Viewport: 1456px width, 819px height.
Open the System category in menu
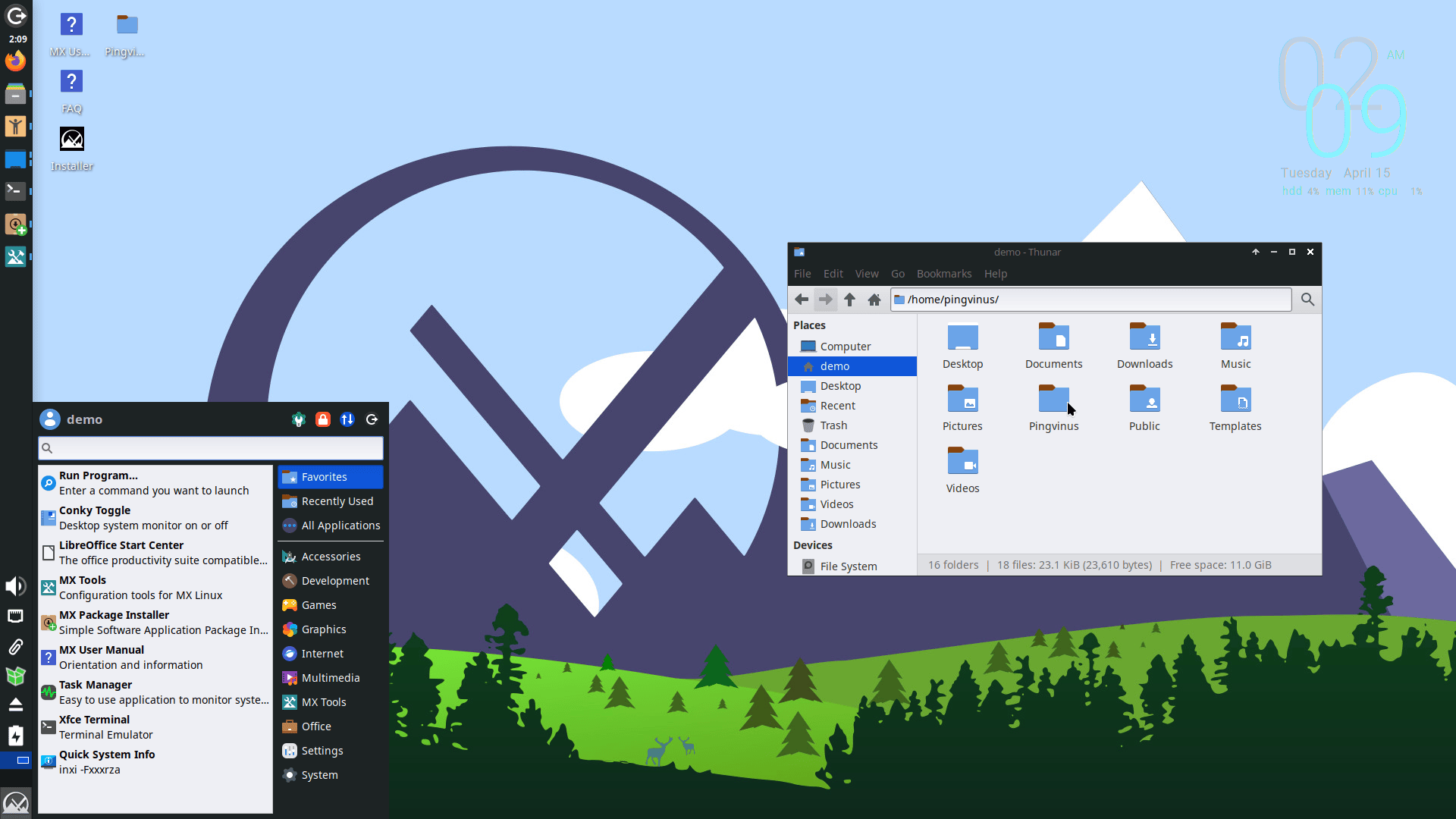point(331,775)
